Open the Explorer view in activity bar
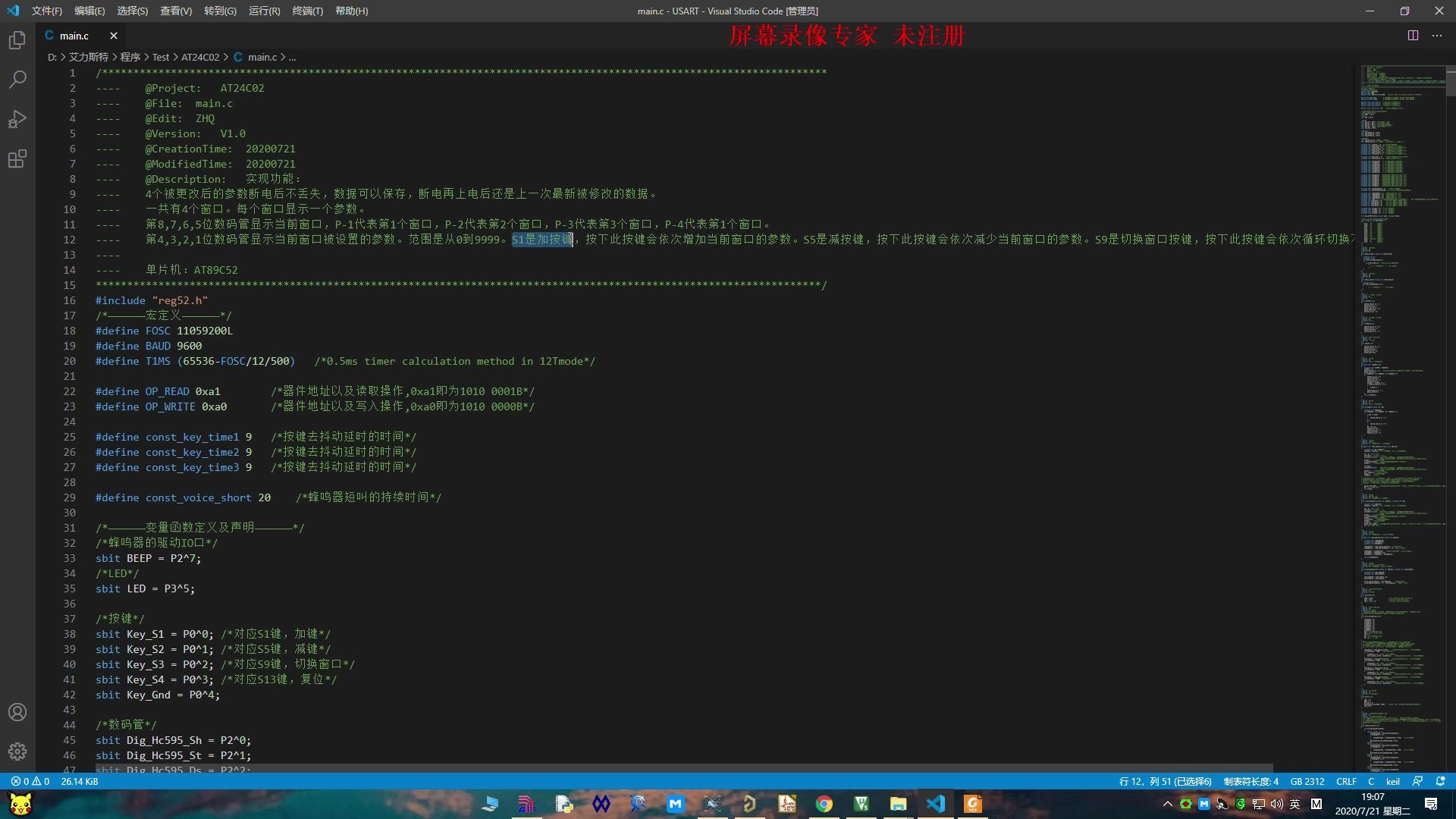The width and height of the screenshot is (1456, 819). pyautogui.click(x=17, y=39)
